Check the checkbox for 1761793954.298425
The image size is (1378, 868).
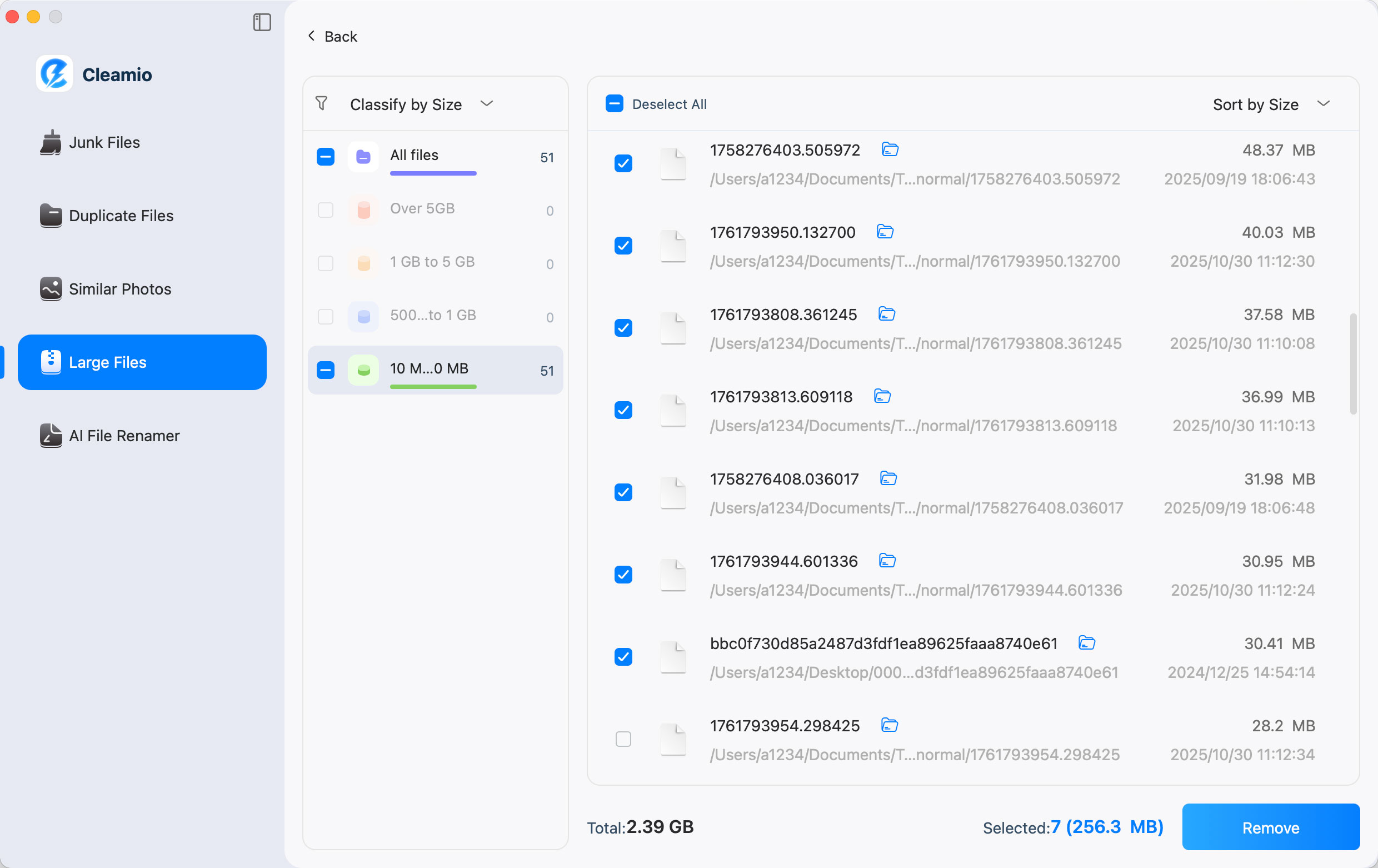pyautogui.click(x=623, y=739)
